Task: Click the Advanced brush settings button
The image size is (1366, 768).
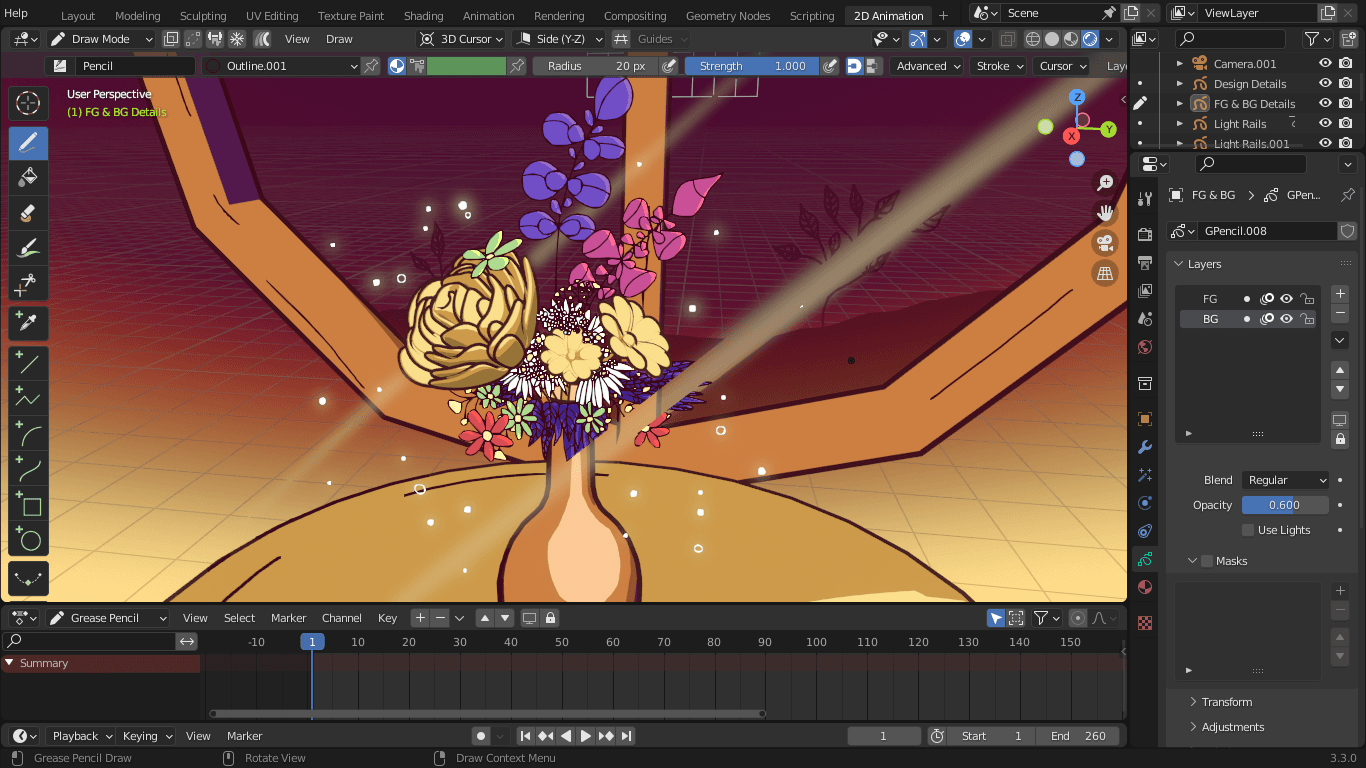Action: 927,66
